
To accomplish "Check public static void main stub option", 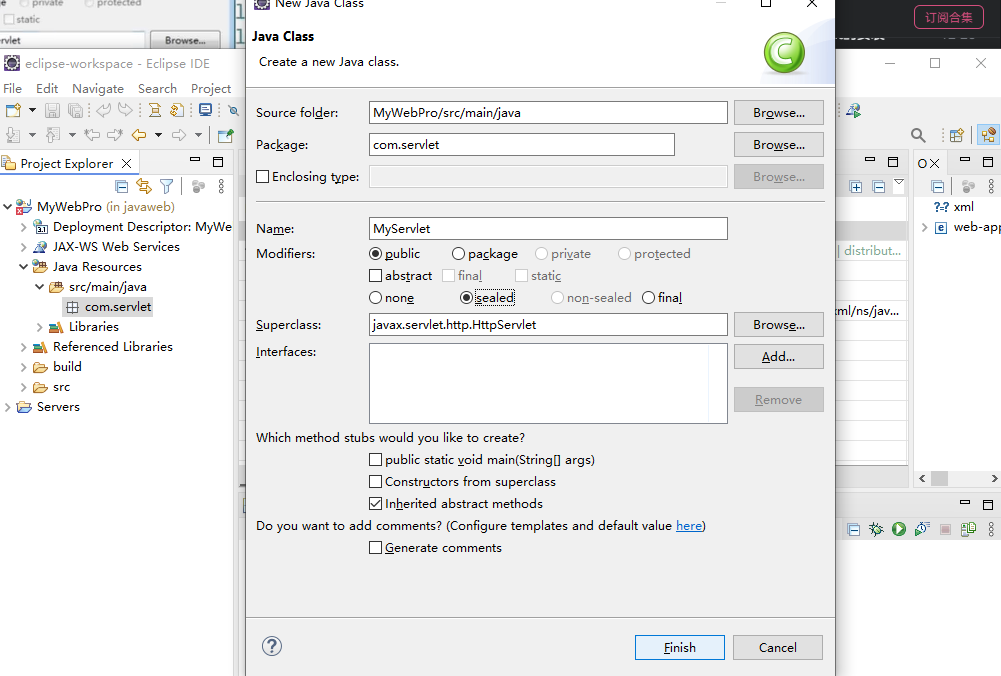I will pyautogui.click(x=375, y=460).
